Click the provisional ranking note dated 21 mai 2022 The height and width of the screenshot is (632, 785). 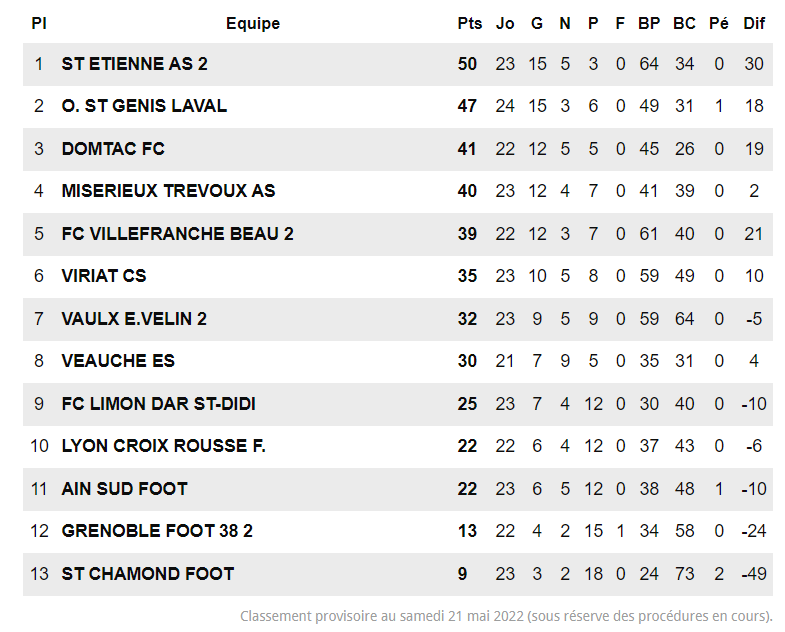pos(506,616)
